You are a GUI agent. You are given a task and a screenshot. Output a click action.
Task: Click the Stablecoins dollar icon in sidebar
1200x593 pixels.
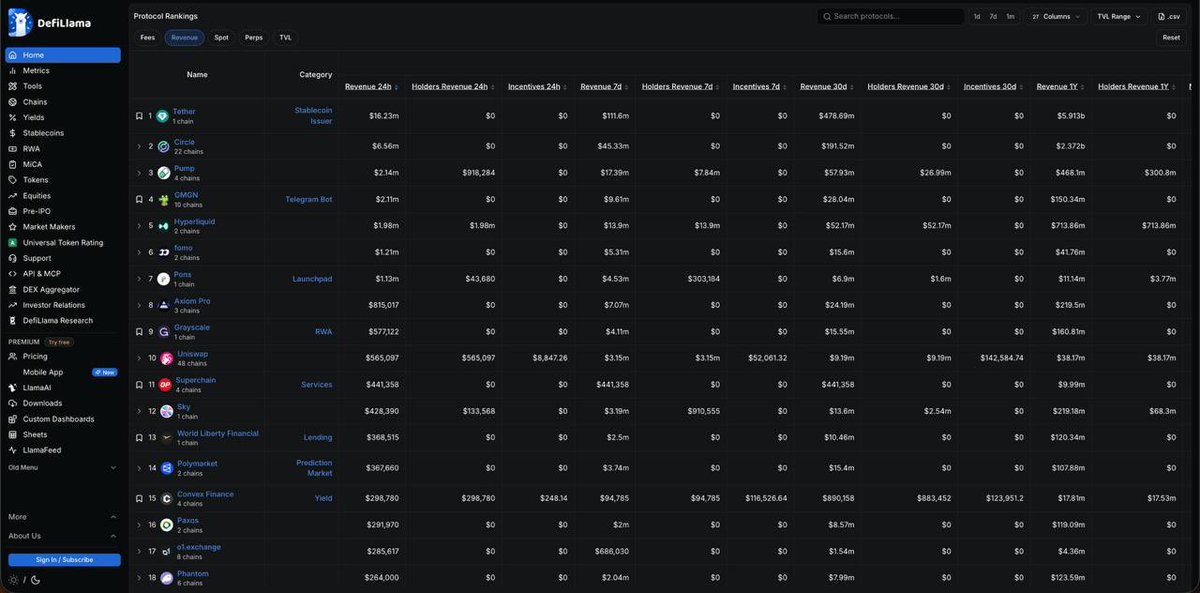13,133
